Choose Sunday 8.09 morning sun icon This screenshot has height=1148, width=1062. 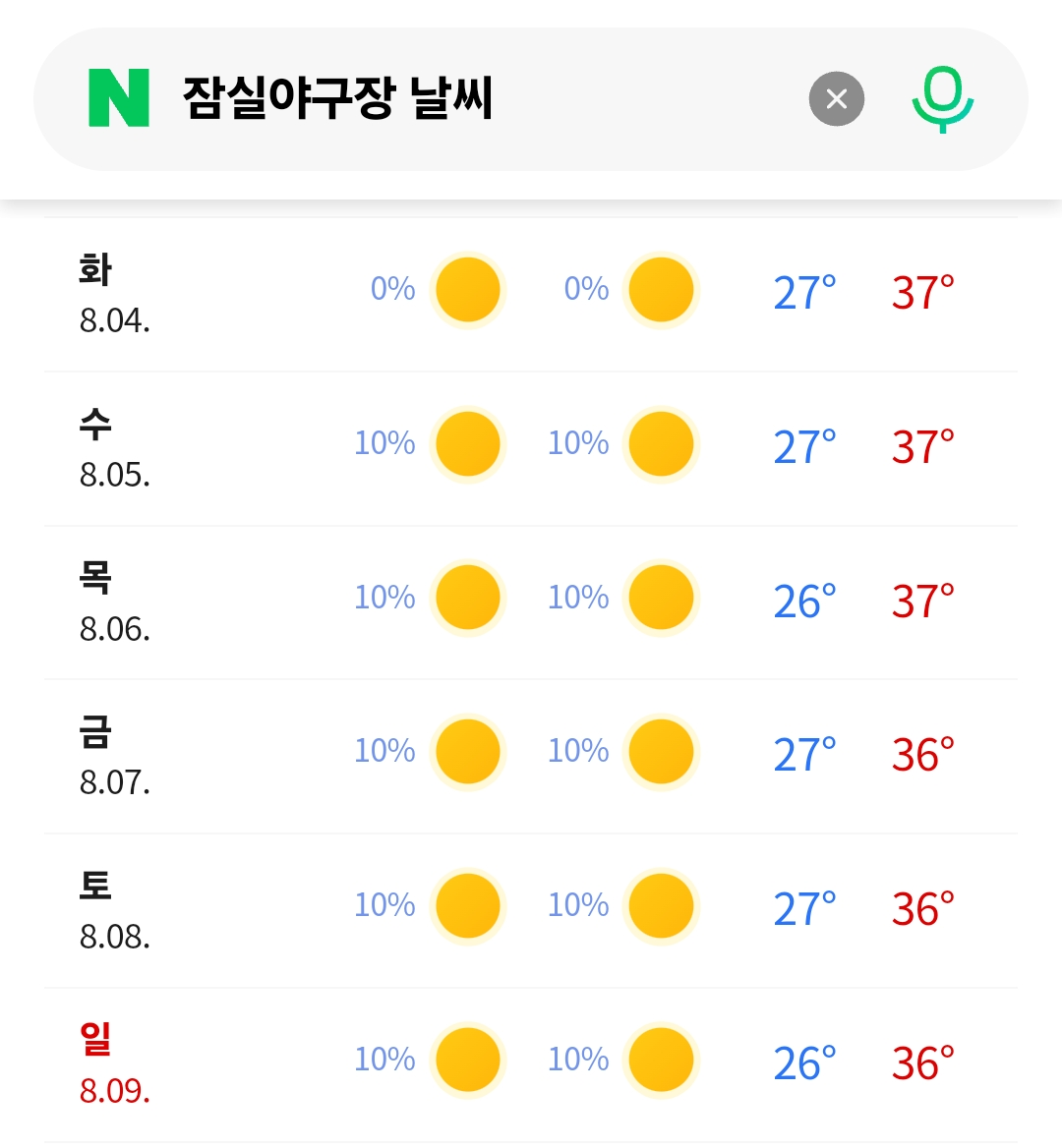(x=468, y=1061)
